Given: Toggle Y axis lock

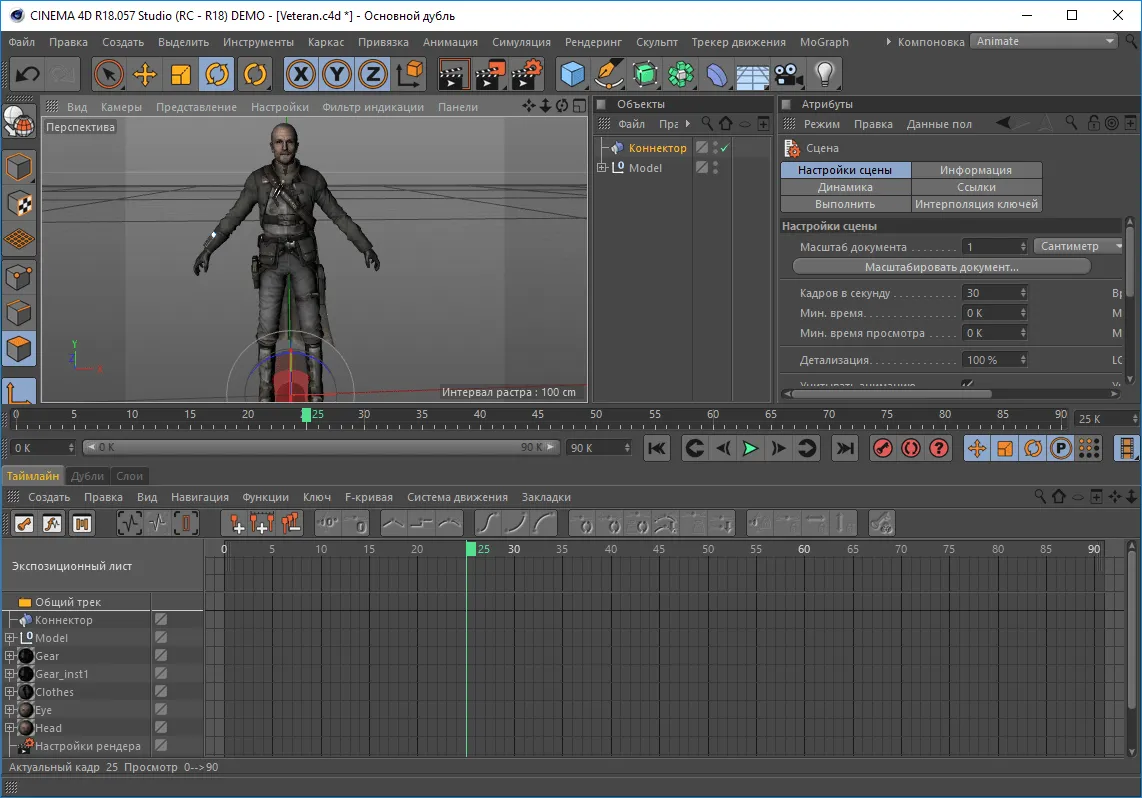Looking at the screenshot, I should (x=337, y=74).
